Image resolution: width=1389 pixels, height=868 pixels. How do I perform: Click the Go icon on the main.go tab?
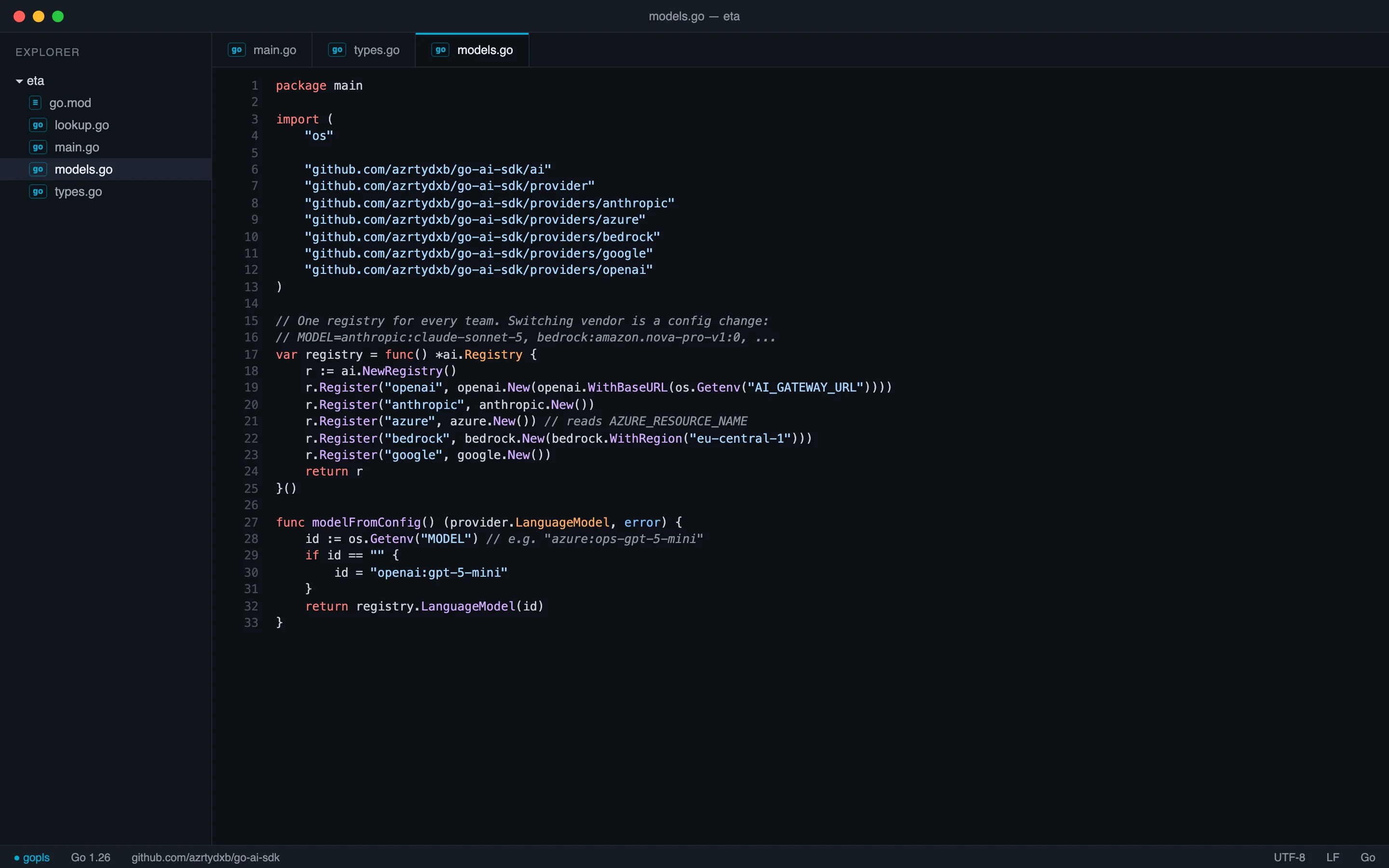(236, 50)
